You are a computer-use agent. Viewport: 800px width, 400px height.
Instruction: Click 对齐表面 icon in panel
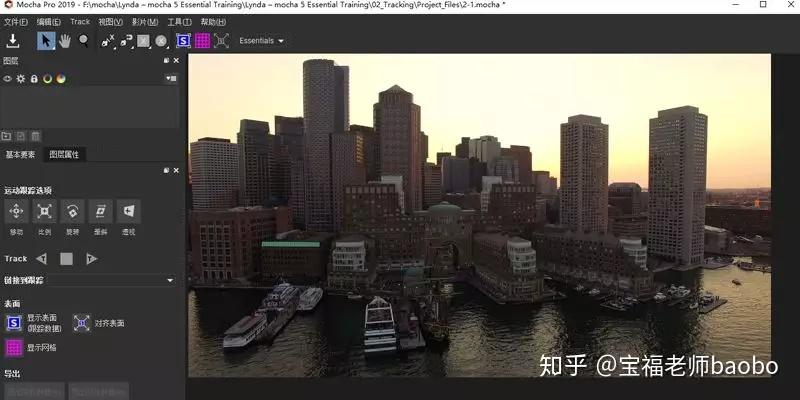pos(82,323)
